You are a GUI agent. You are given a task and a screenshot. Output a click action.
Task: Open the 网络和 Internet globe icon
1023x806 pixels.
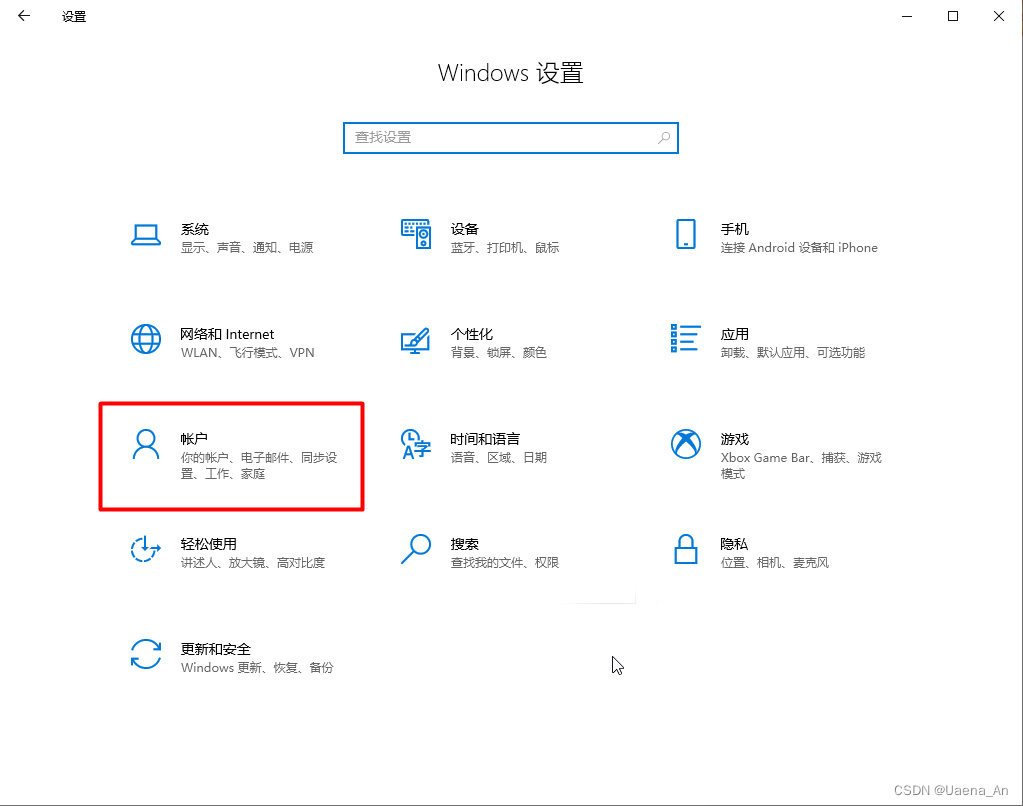[x=145, y=339]
